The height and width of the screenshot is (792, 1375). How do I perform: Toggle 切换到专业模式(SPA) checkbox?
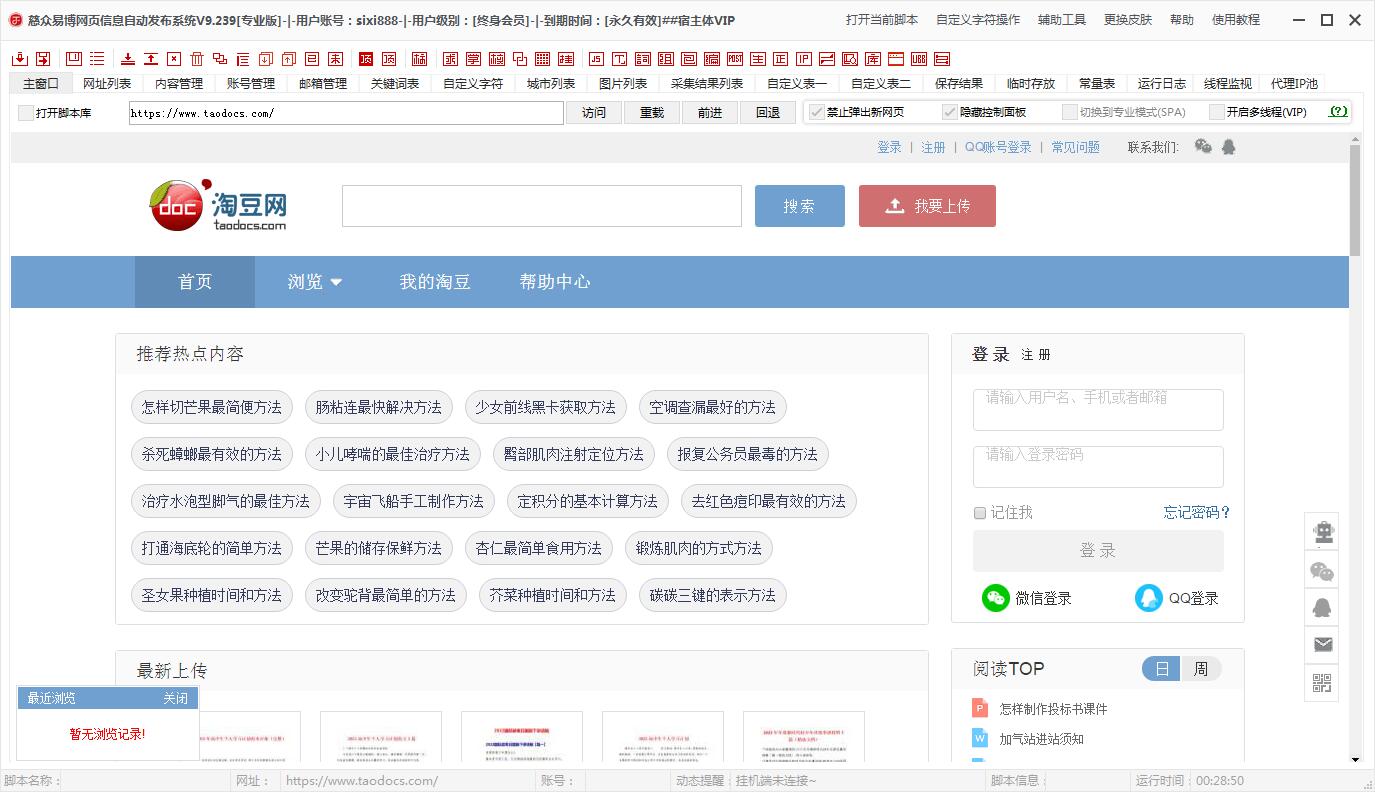click(1070, 112)
